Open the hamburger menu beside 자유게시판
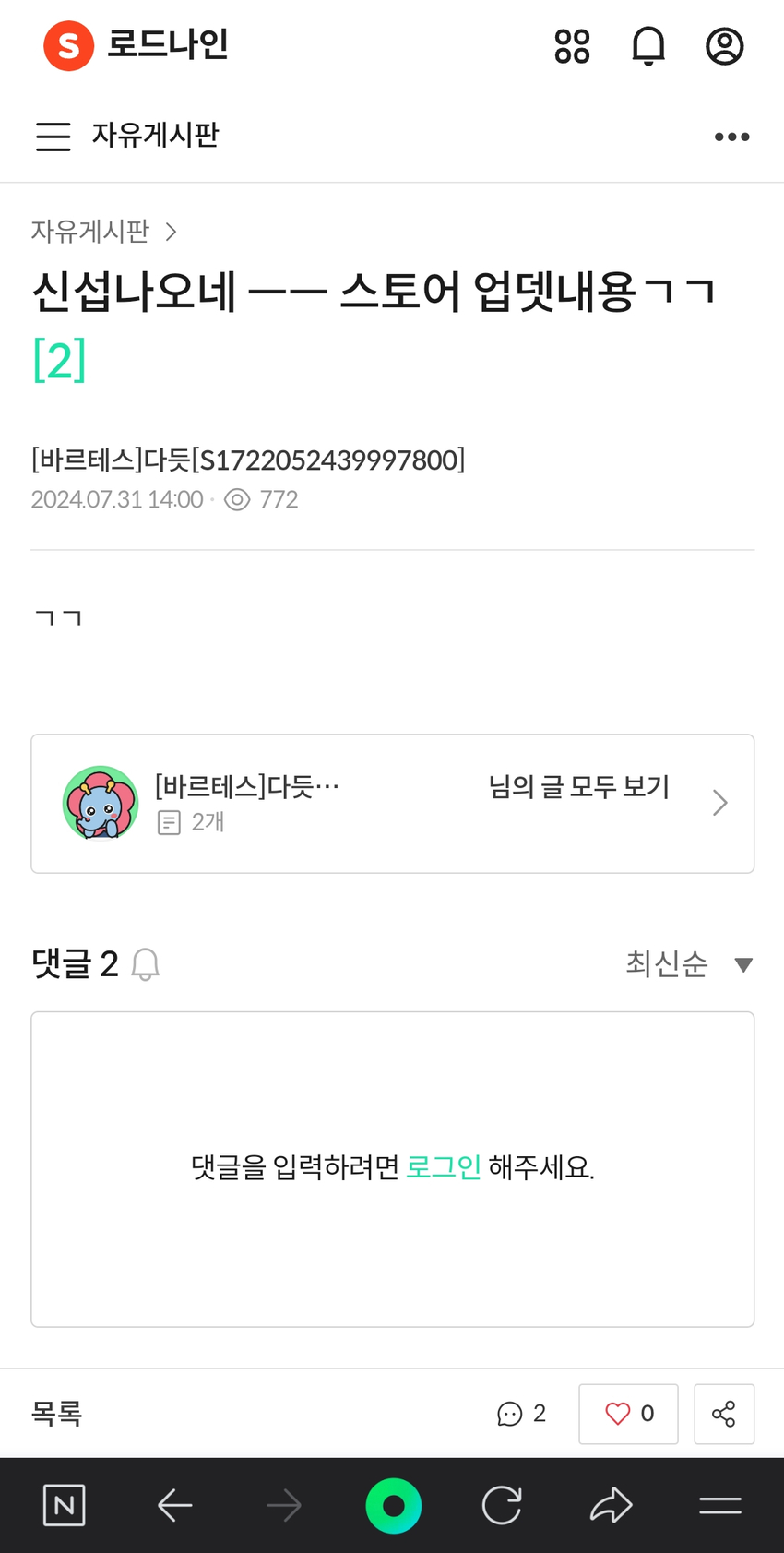Screen dimensions: 784x1553 [53, 137]
